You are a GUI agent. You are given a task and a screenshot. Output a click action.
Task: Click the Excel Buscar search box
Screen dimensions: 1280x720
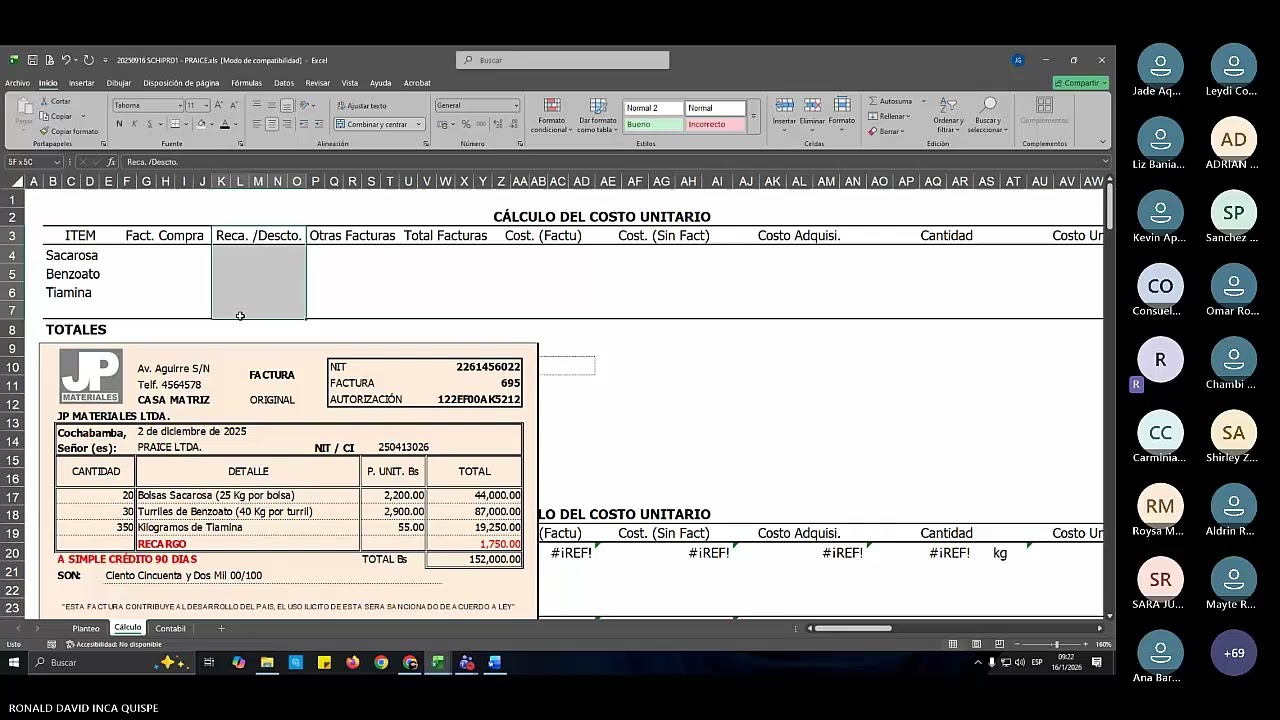click(563, 60)
